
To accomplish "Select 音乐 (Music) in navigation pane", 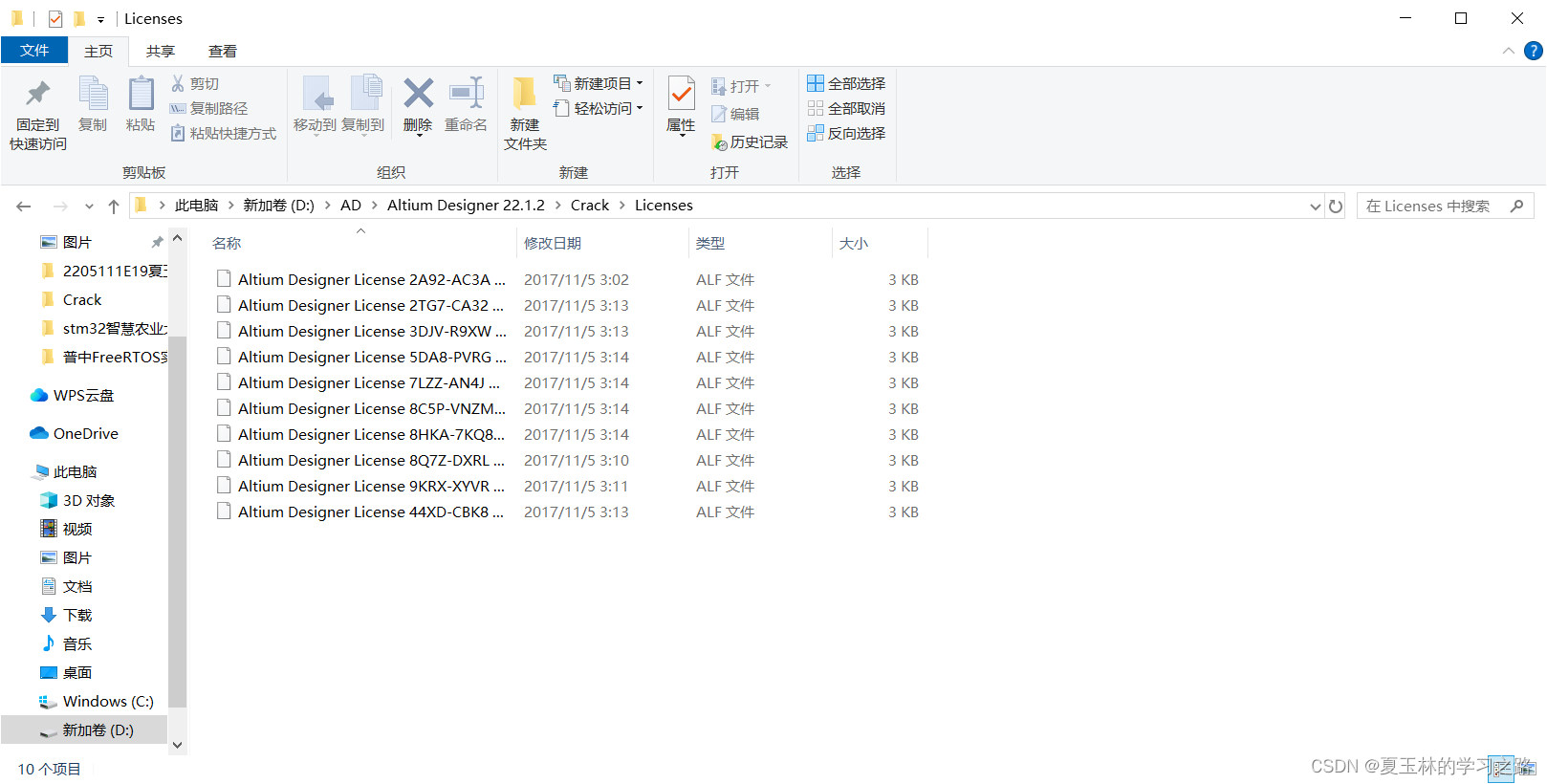I will tap(67, 643).
